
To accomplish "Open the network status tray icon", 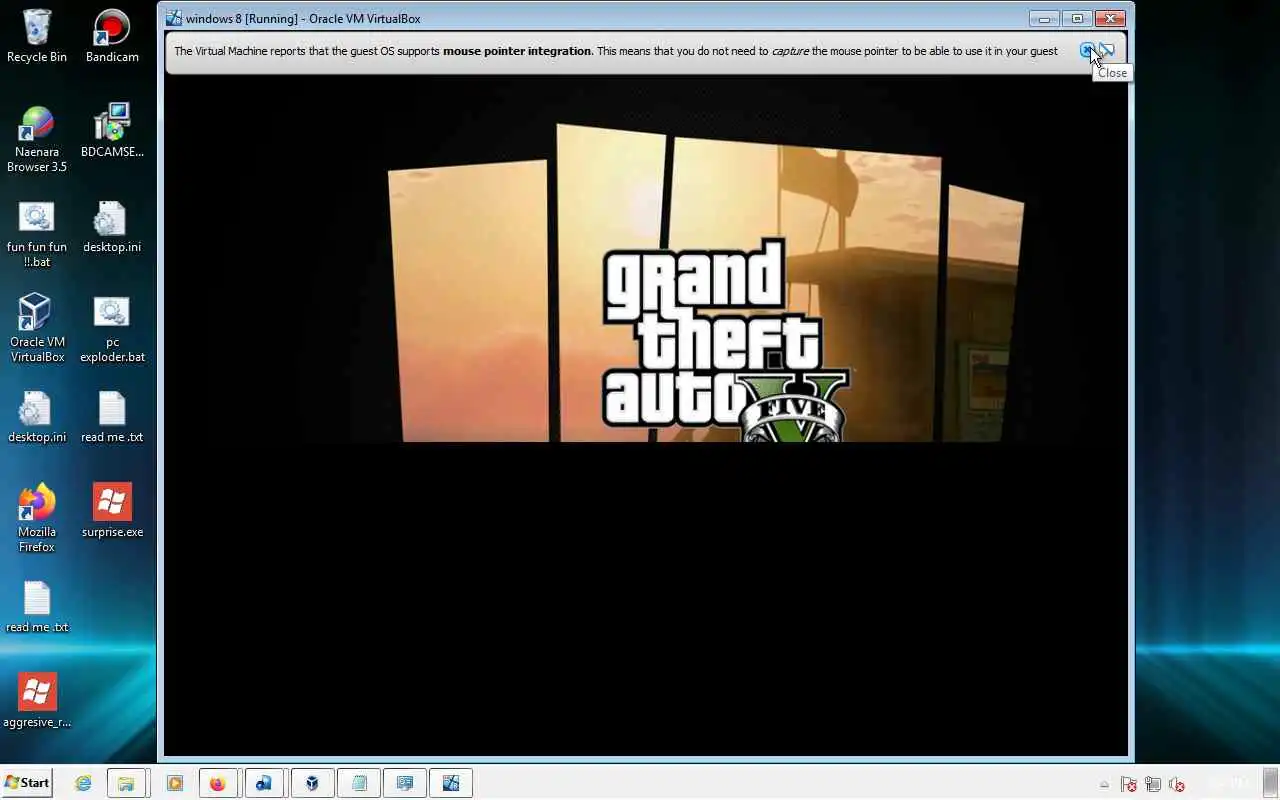I will coord(1153,784).
